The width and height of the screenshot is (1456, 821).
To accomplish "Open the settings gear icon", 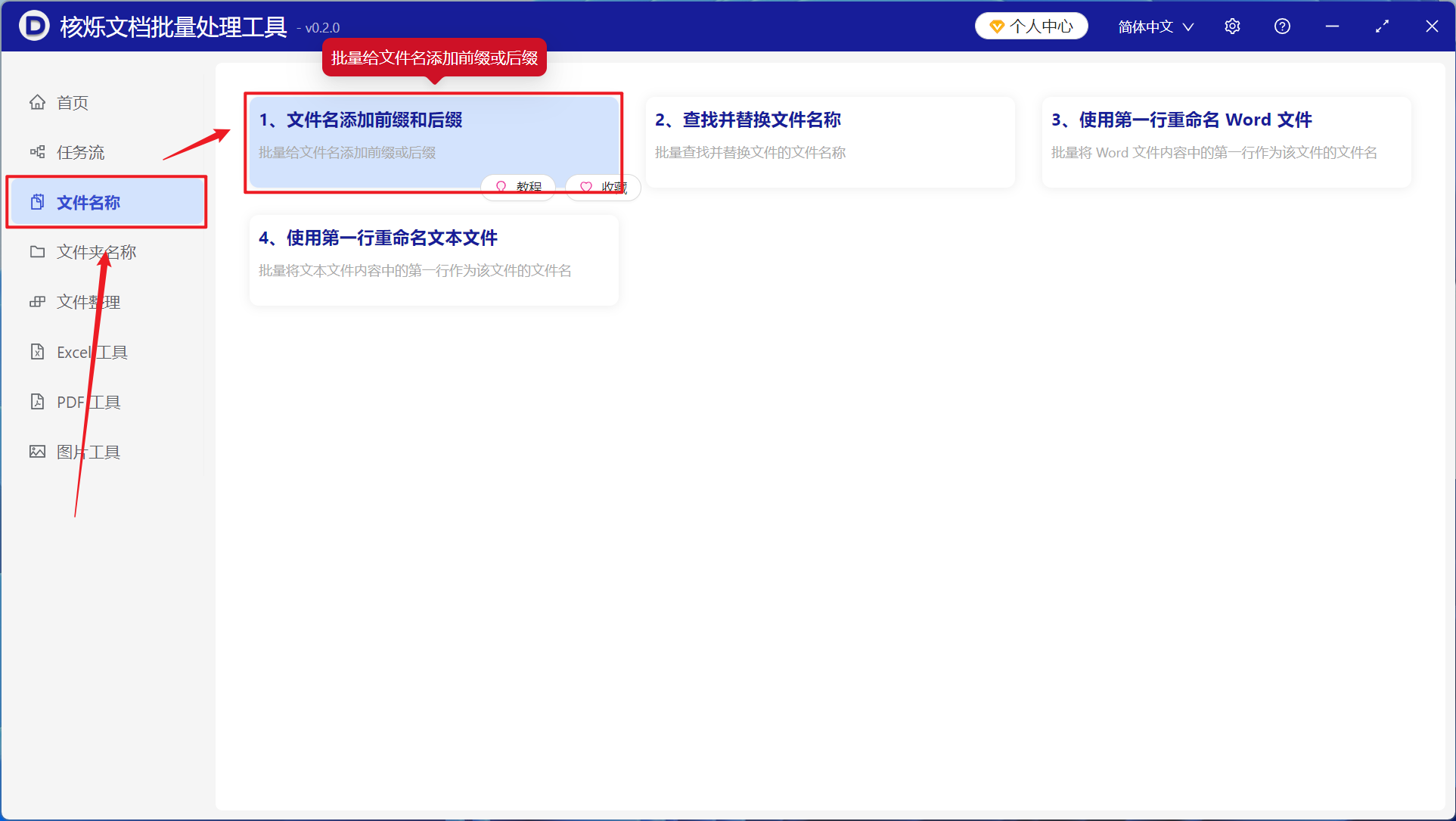I will 1232,26.
